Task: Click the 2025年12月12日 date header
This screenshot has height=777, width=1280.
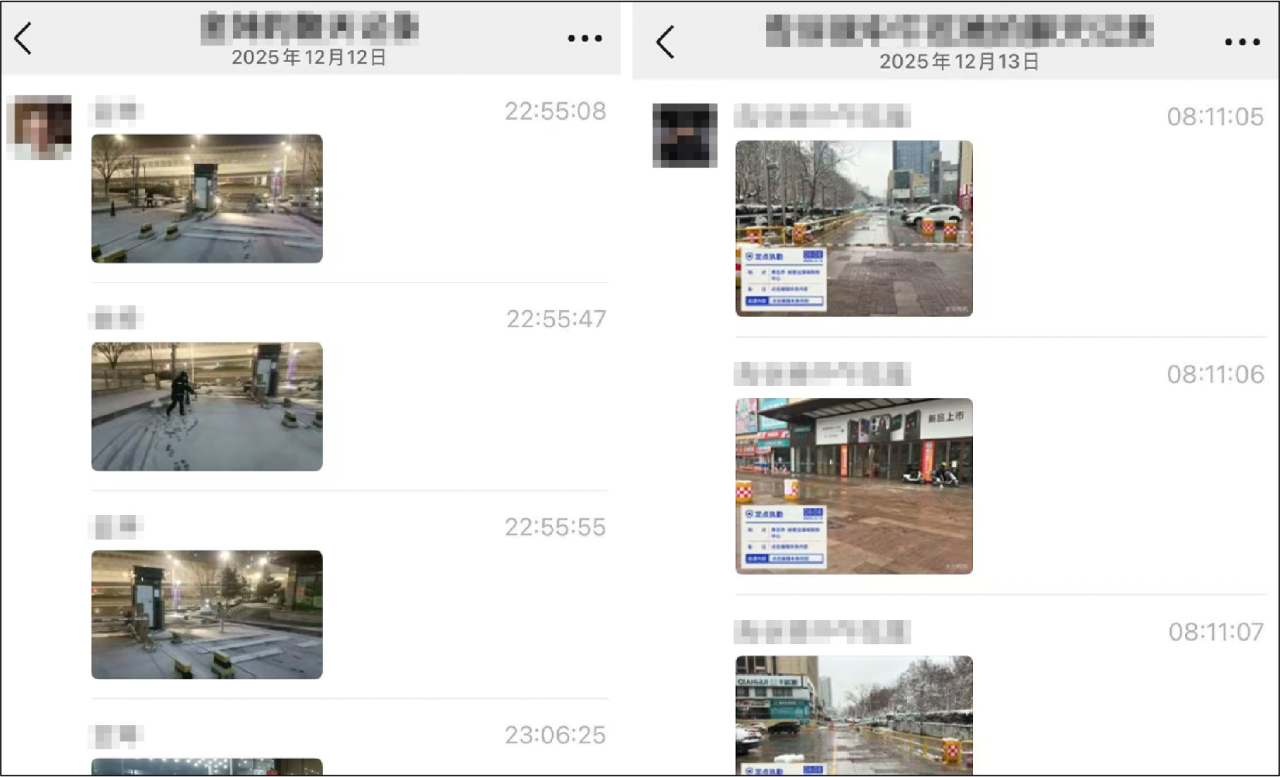Action: tap(309, 58)
